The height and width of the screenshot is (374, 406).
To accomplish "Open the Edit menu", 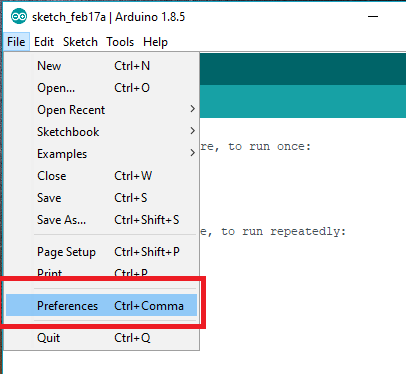I will point(44,42).
